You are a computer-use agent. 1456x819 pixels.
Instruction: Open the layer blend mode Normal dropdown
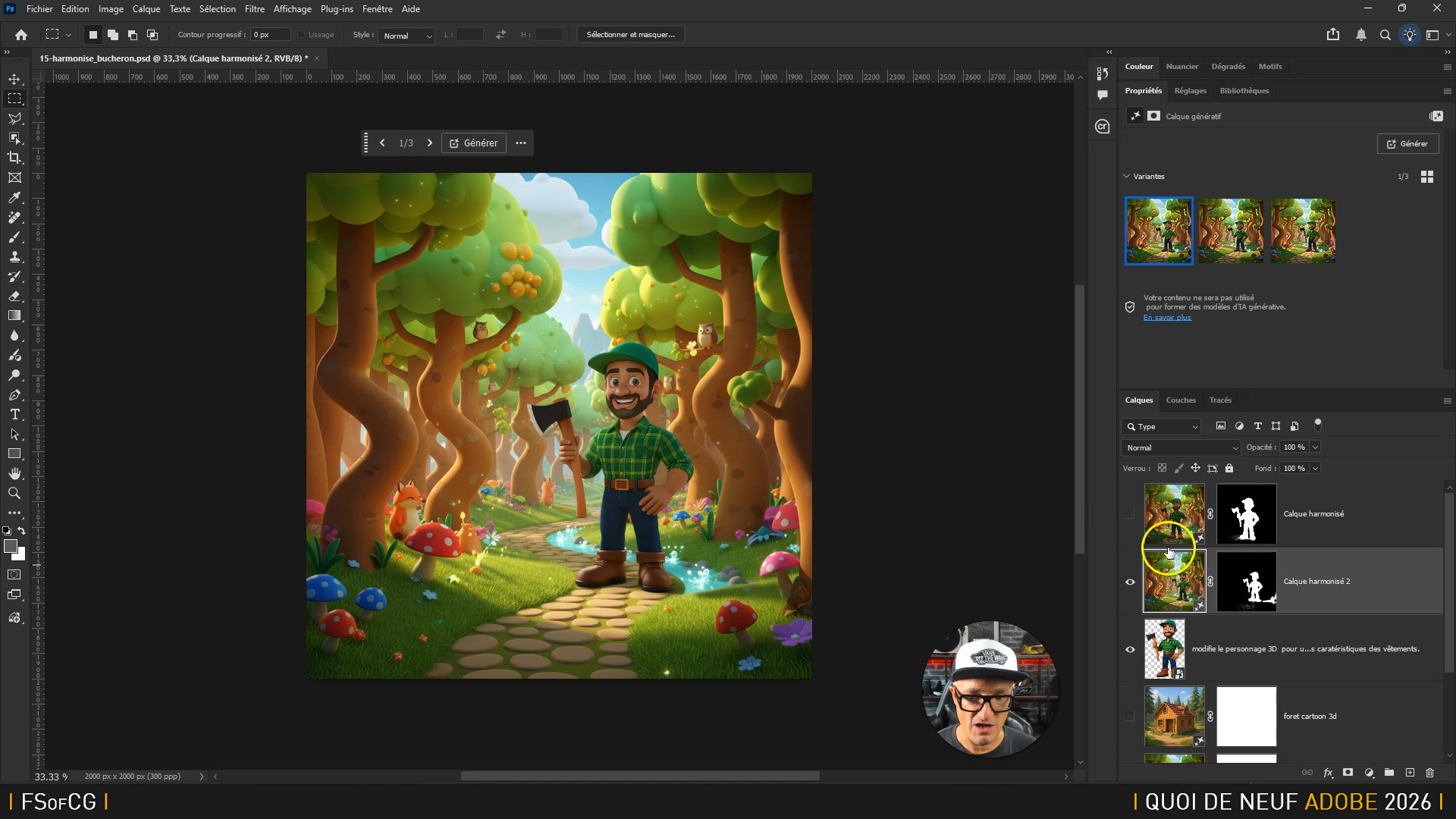click(x=1181, y=447)
